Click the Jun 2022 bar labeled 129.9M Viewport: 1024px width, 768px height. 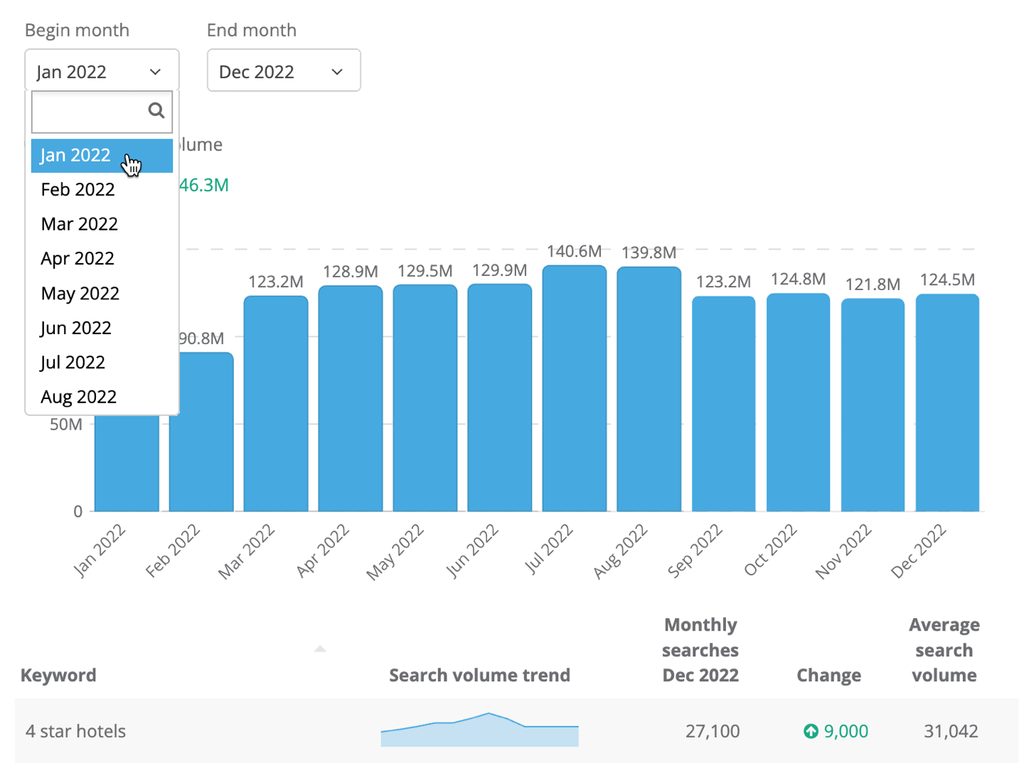click(x=500, y=398)
